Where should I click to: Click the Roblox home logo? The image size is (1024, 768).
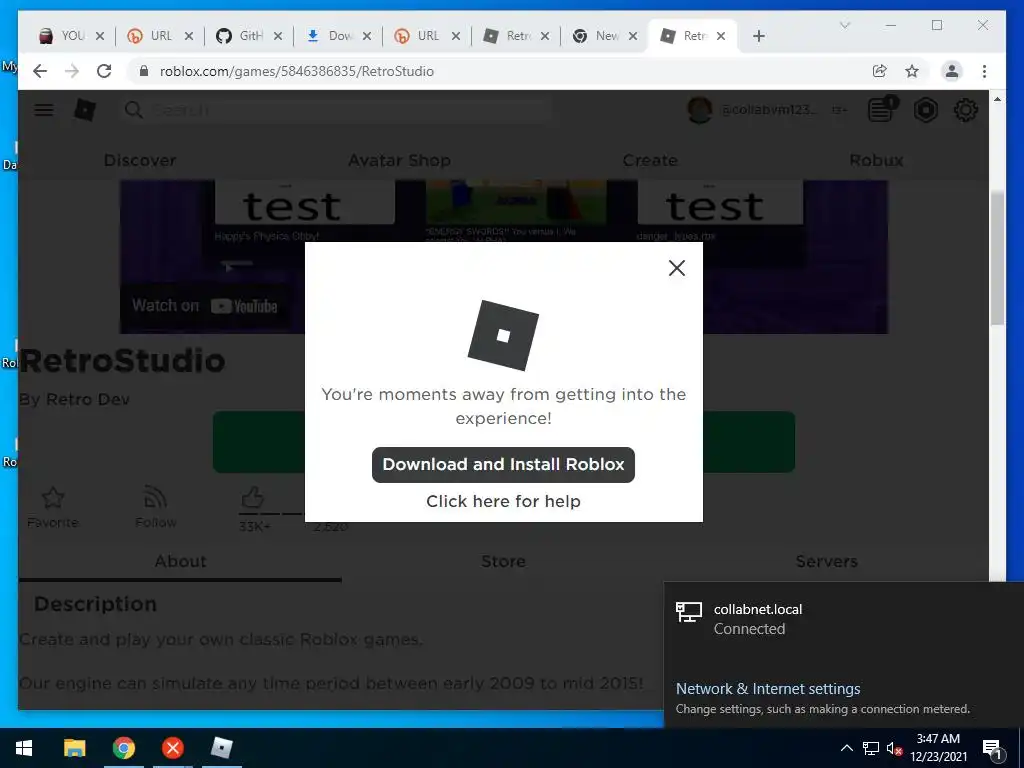pos(85,110)
